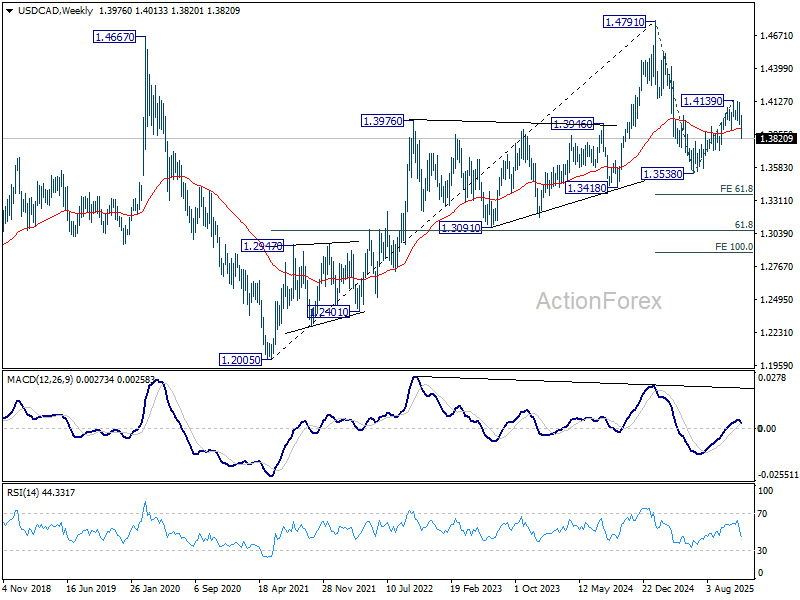This screenshot has height=600, width=800.
Task: Select the 22 Dec 2024 date marker
Action: tap(668, 588)
